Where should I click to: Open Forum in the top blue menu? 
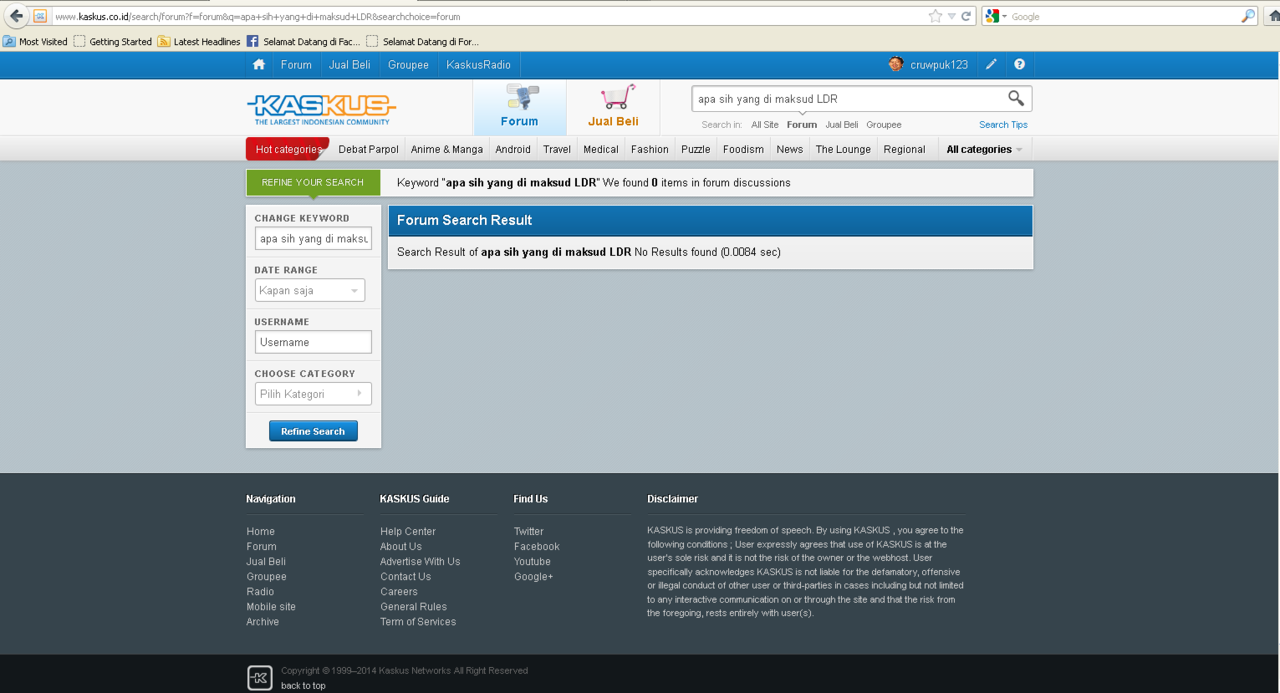coord(296,64)
